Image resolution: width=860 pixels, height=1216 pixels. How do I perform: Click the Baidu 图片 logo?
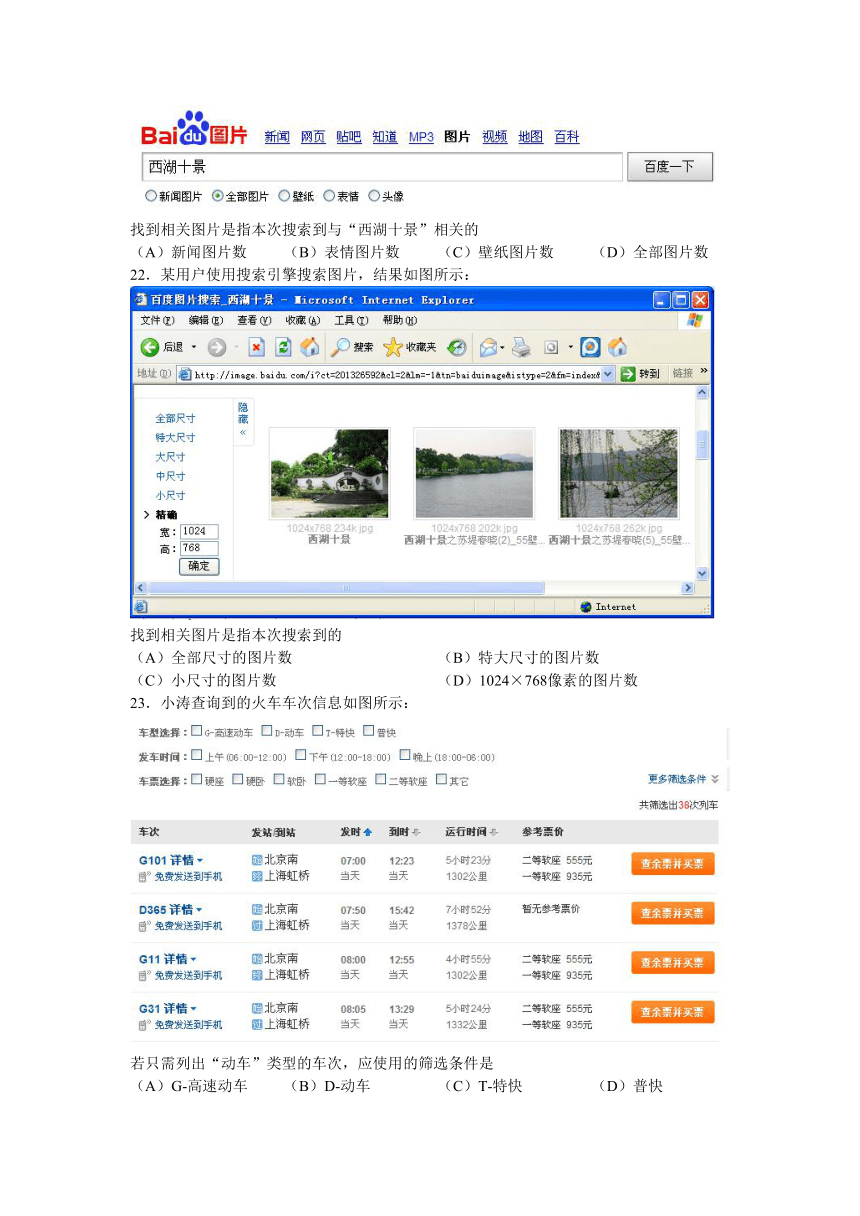[195, 130]
